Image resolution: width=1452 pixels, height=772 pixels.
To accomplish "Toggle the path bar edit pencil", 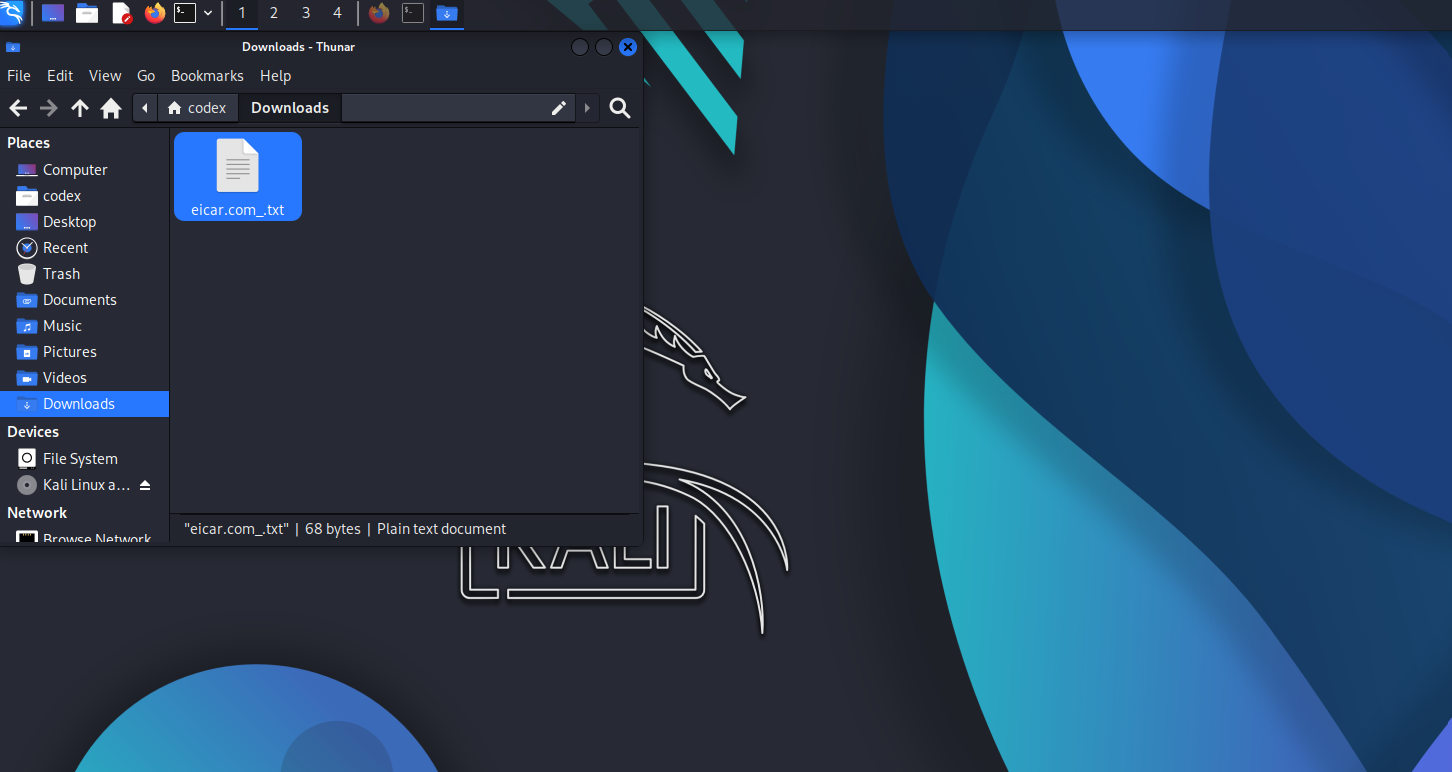I will pyautogui.click(x=559, y=108).
